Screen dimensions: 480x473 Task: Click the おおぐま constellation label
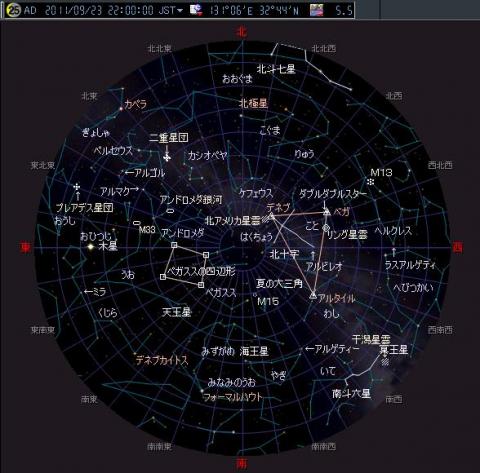click(x=237, y=79)
